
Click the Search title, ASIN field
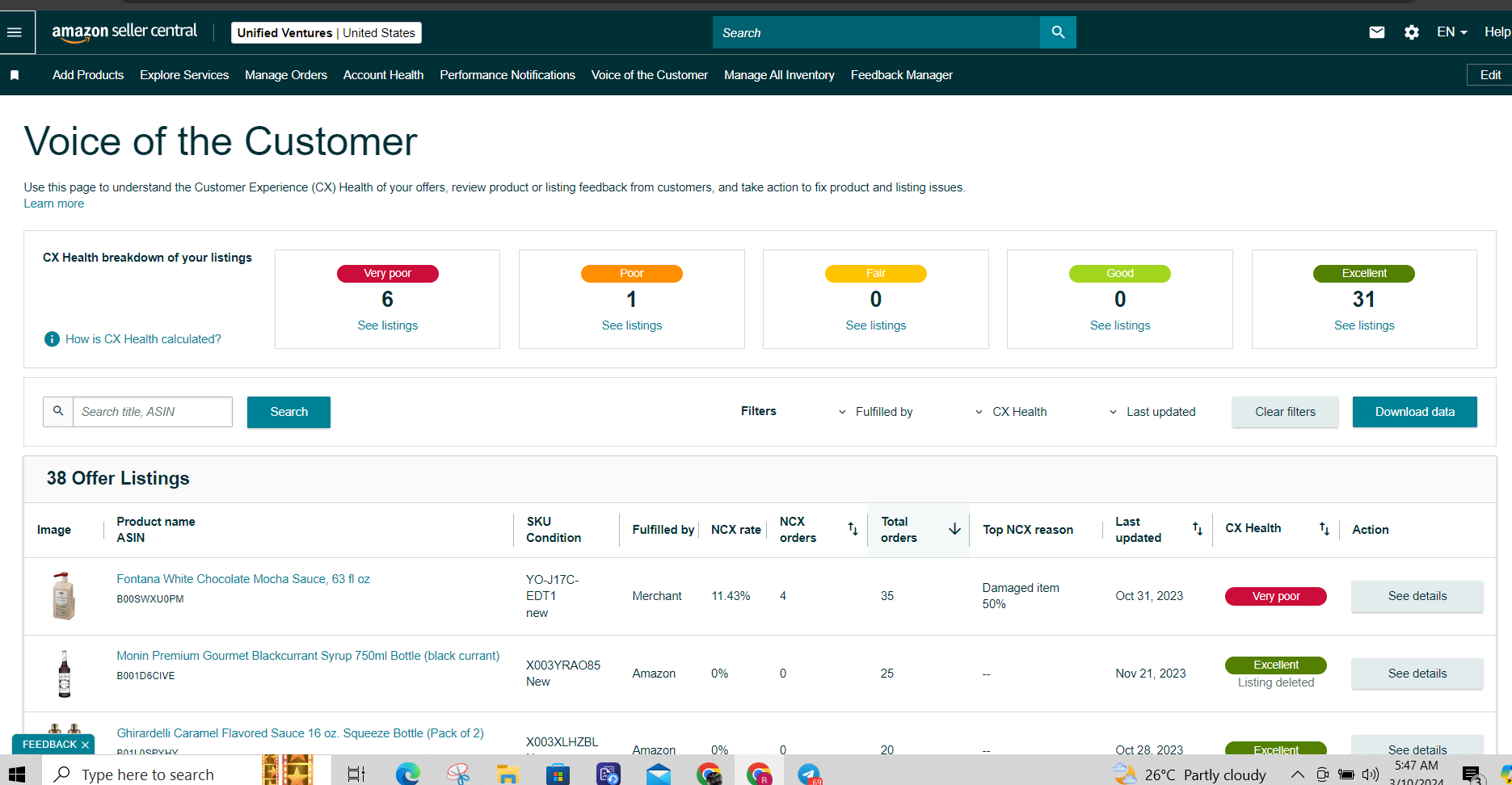pyautogui.click(x=153, y=412)
